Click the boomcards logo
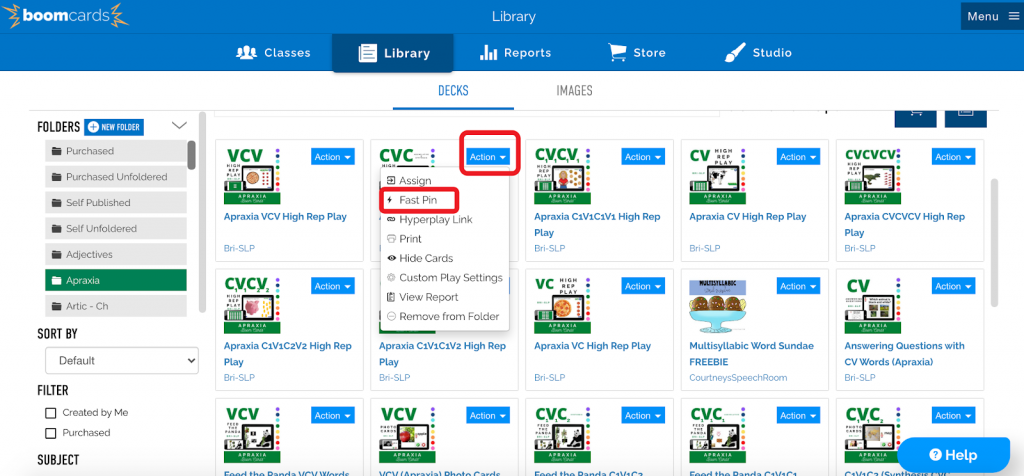 tap(65, 16)
